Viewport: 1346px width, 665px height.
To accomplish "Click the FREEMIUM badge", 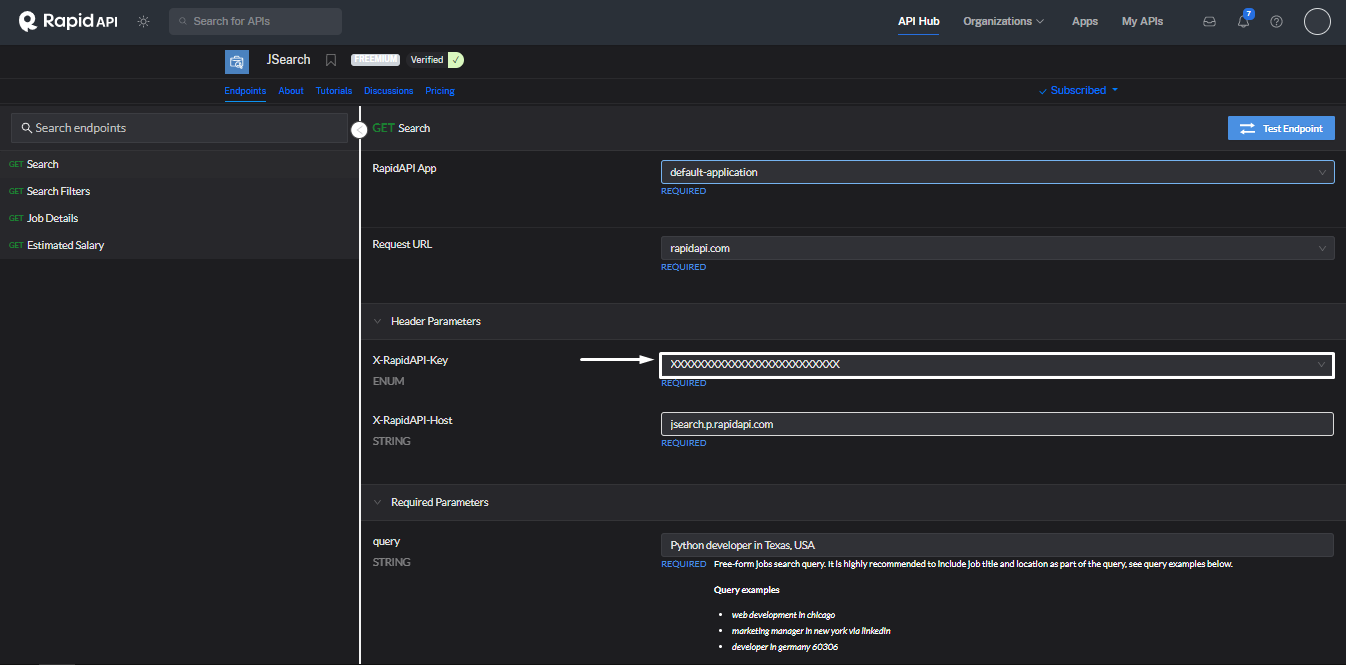I will tap(375, 60).
